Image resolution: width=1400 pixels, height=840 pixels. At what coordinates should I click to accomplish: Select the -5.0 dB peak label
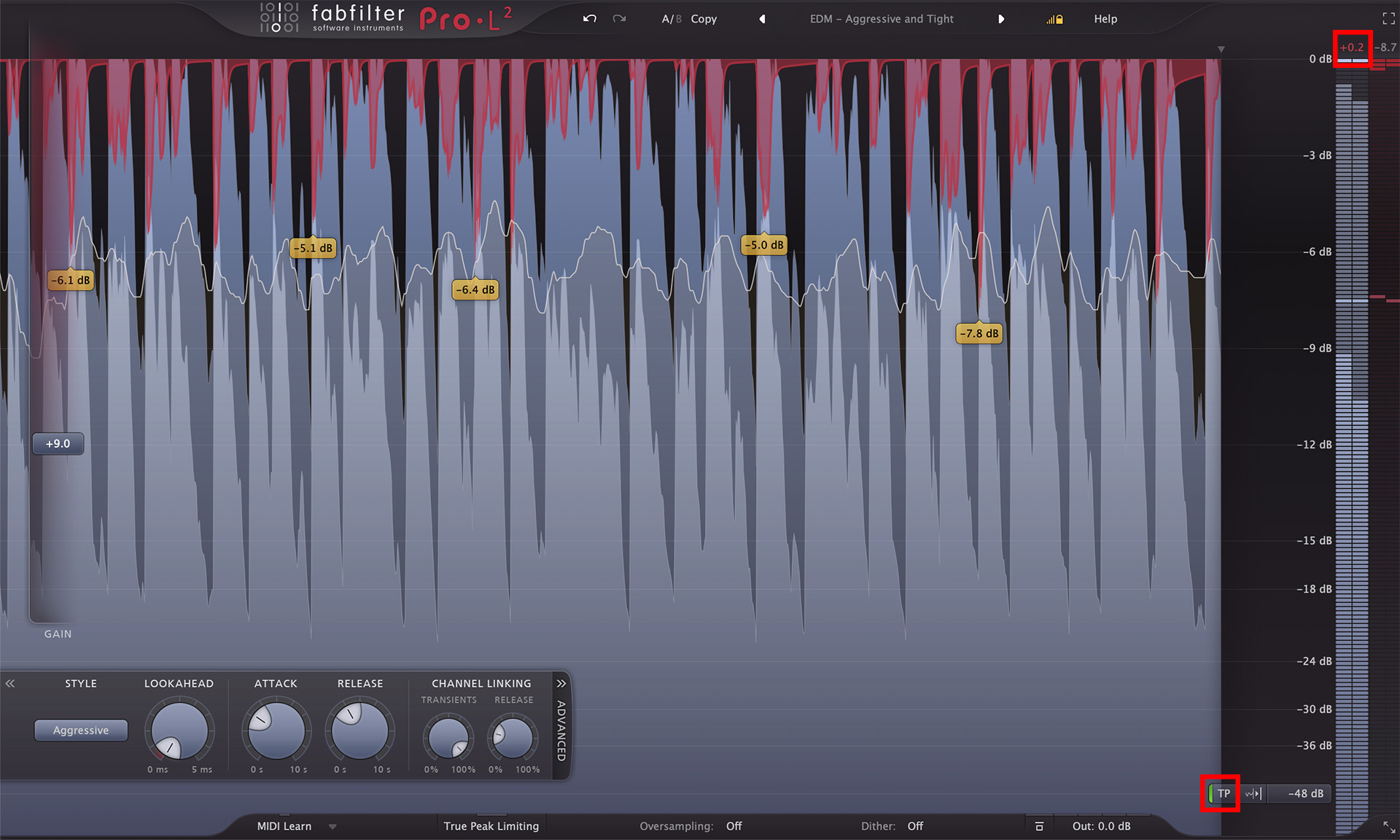764,245
